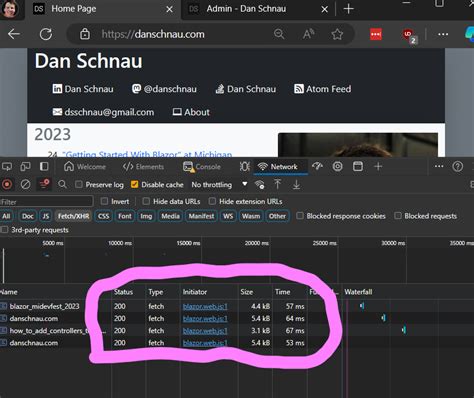
Task: Click the network Filter text field
Action: 46,202
